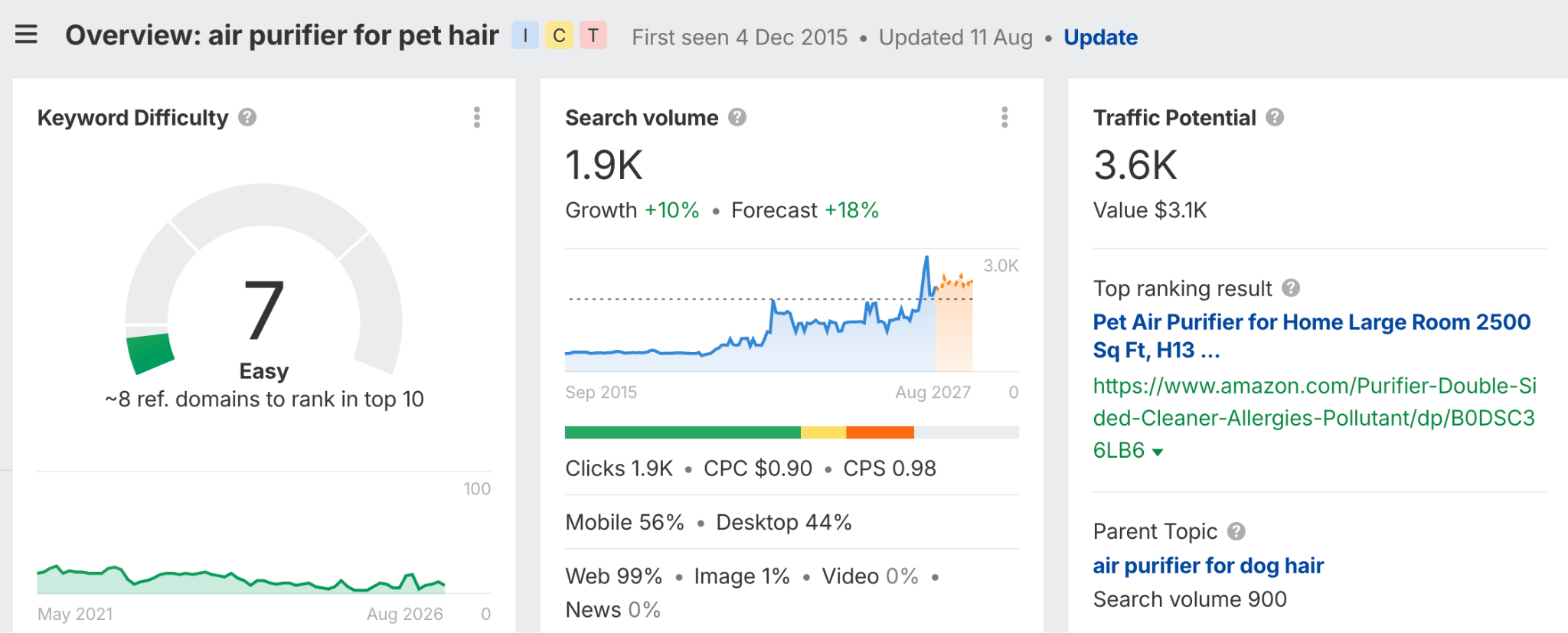Screen dimensions: 1568x633
Task: Click First seen 4 Dec 2015 text
Action: coord(740,37)
